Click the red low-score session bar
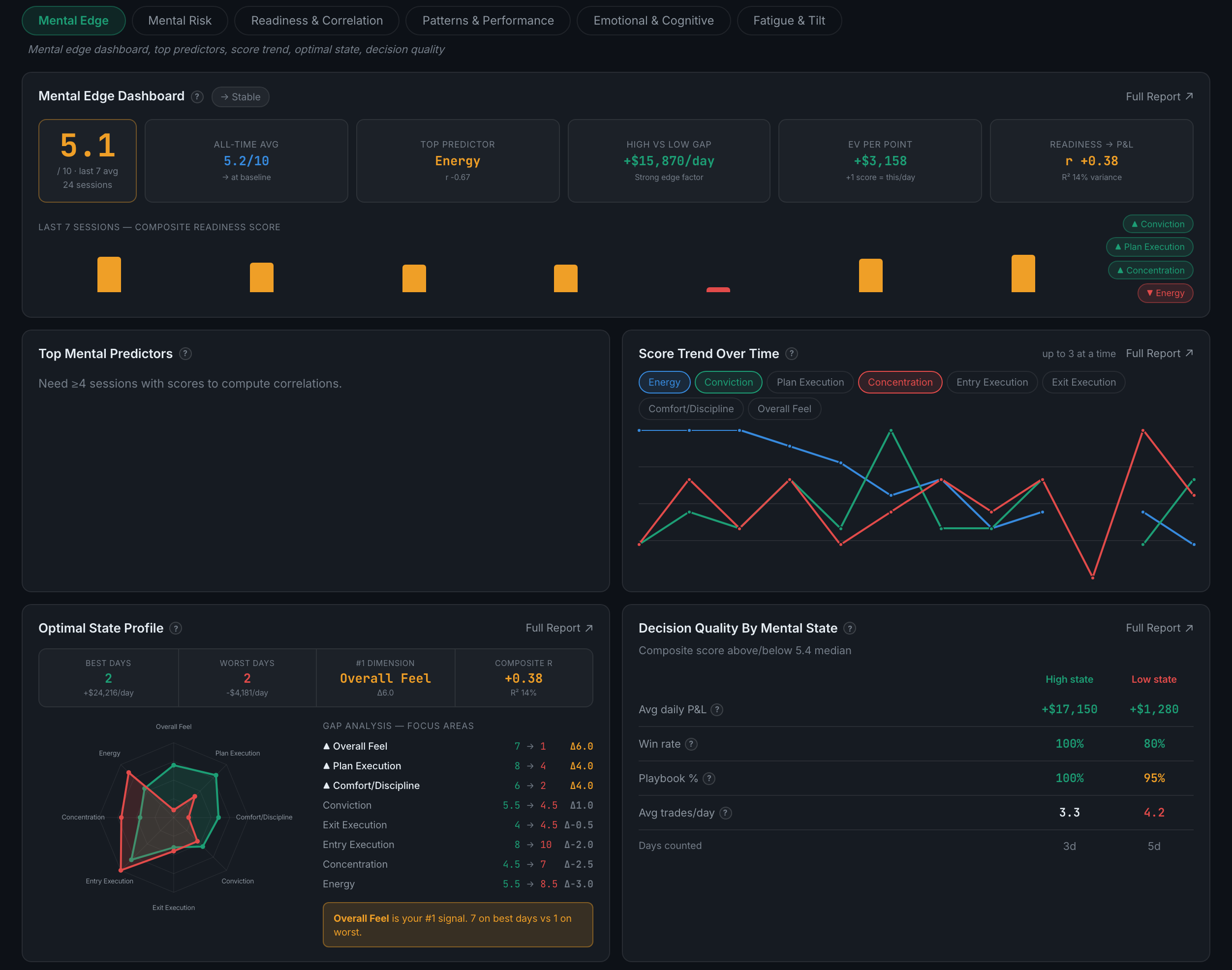The image size is (1232, 970). tap(718, 290)
